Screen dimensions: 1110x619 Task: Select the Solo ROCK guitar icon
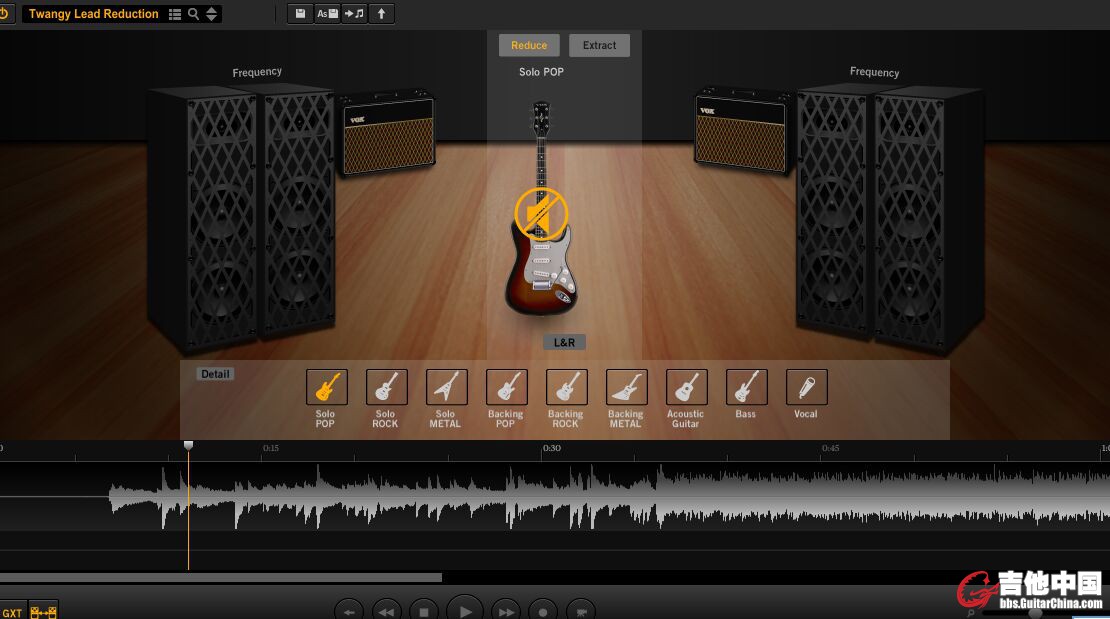pos(385,387)
